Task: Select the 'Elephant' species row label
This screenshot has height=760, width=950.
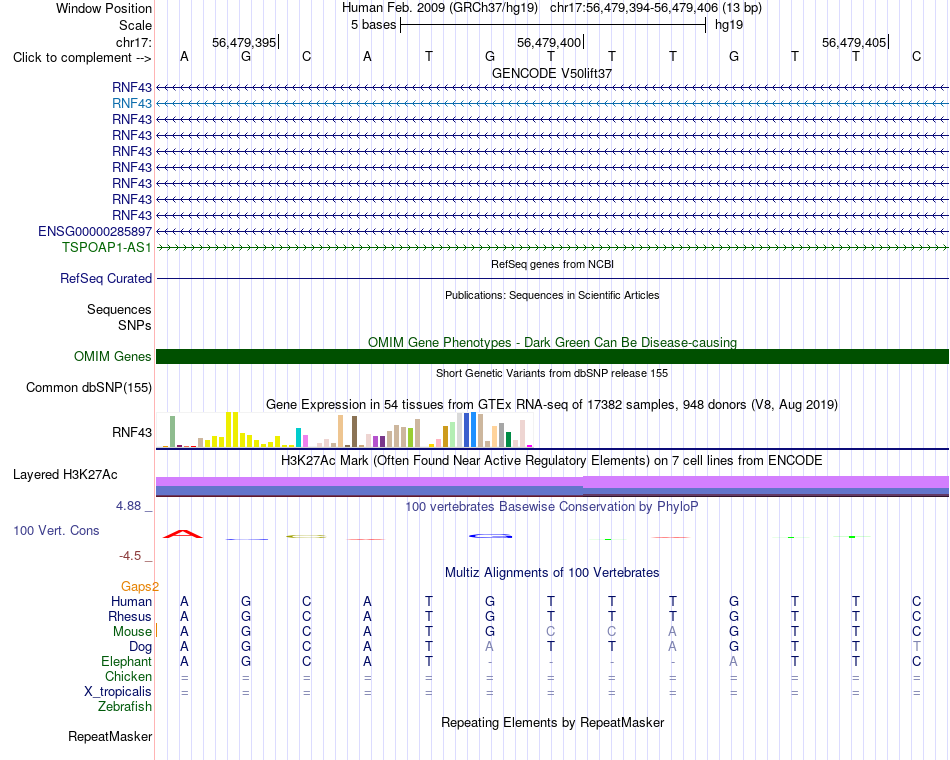Action: click(126, 662)
